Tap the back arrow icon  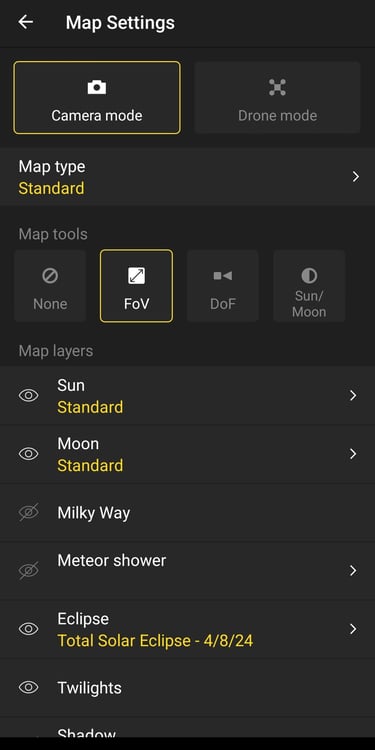click(25, 22)
